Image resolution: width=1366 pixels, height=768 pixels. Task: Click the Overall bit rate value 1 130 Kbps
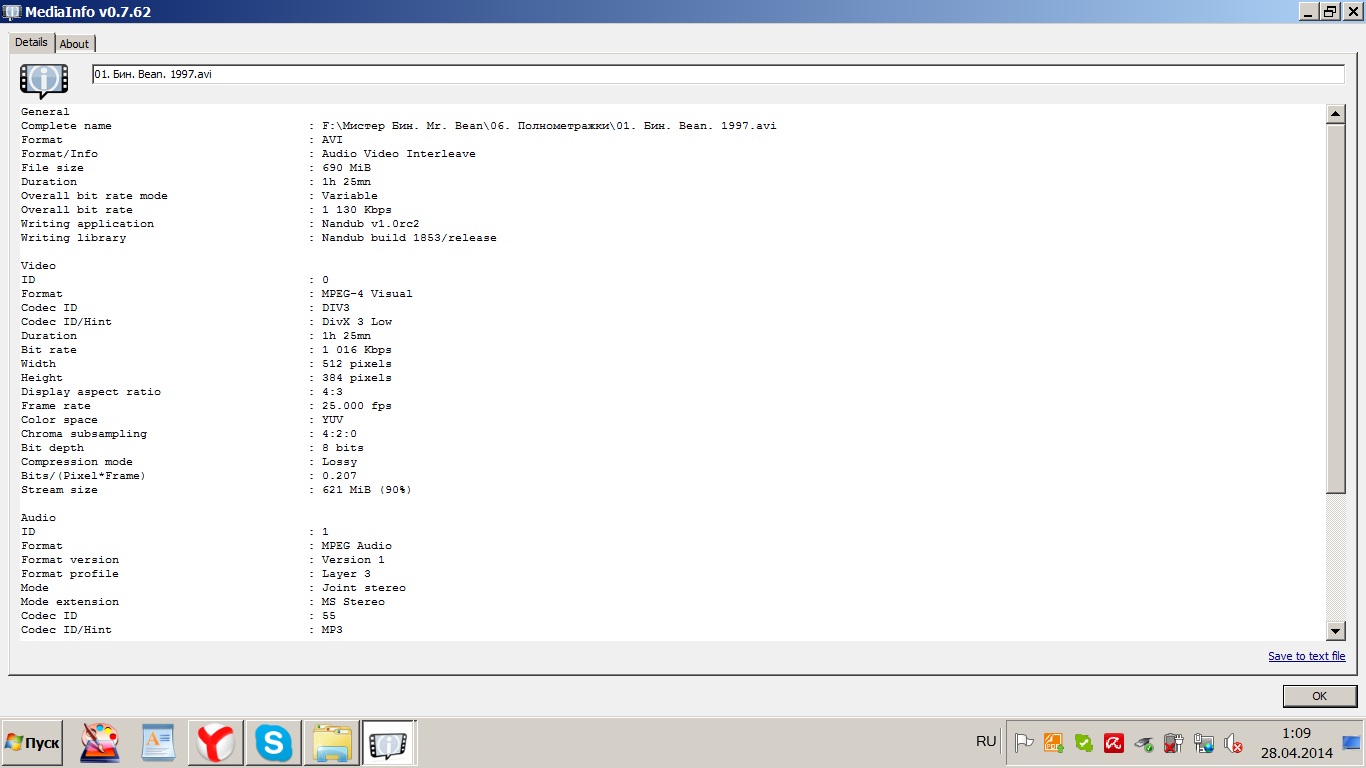(x=357, y=210)
